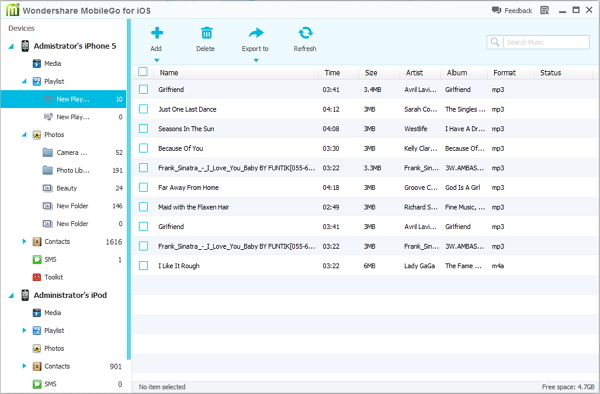This screenshot has width=600, height=394.
Task: Sort by the Time column header
Action: [x=332, y=73]
